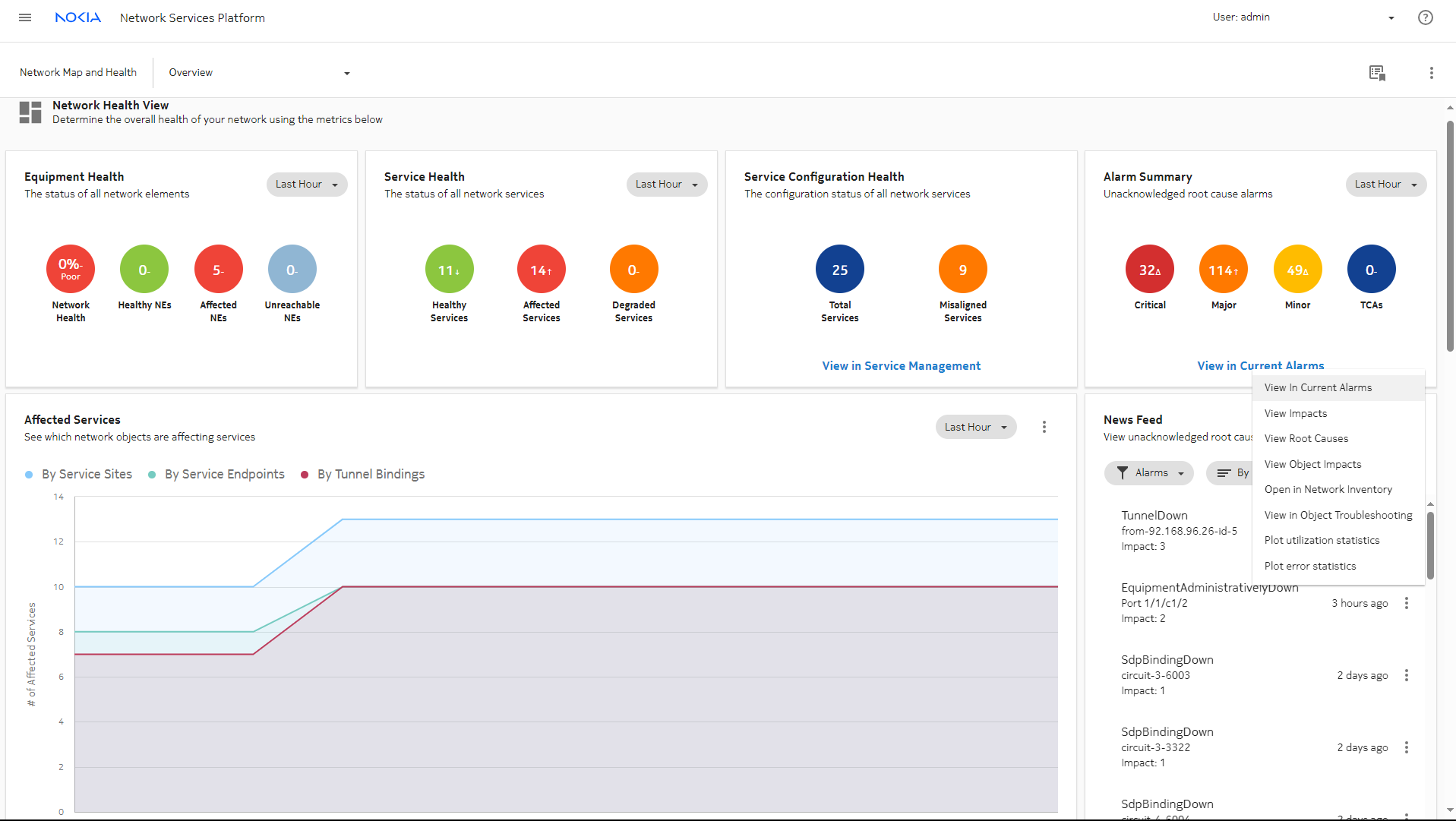Select View Impacts menu entry

click(x=1338, y=414)
